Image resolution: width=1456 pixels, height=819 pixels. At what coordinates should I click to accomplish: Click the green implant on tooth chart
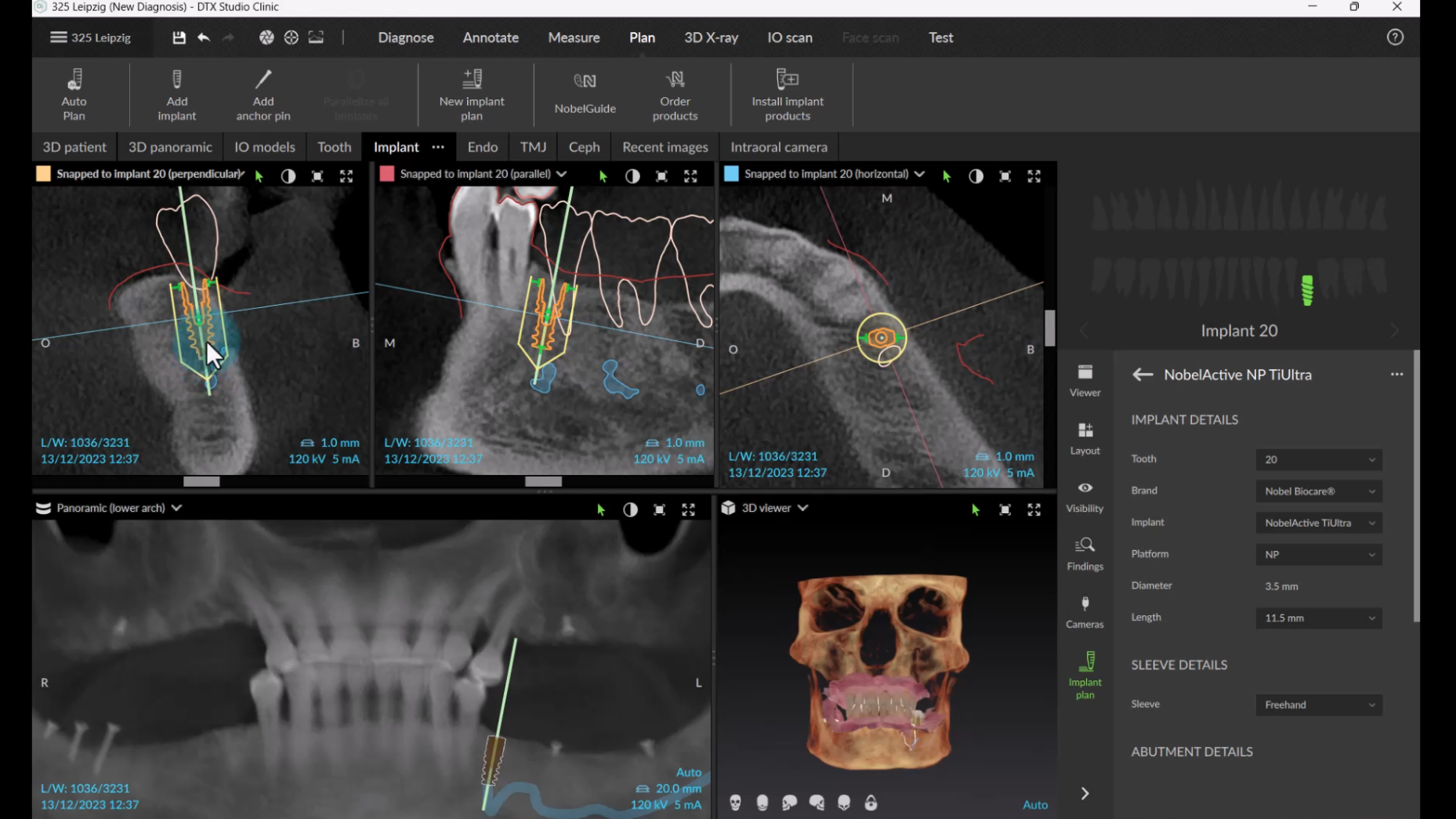tap(1307, 290)
